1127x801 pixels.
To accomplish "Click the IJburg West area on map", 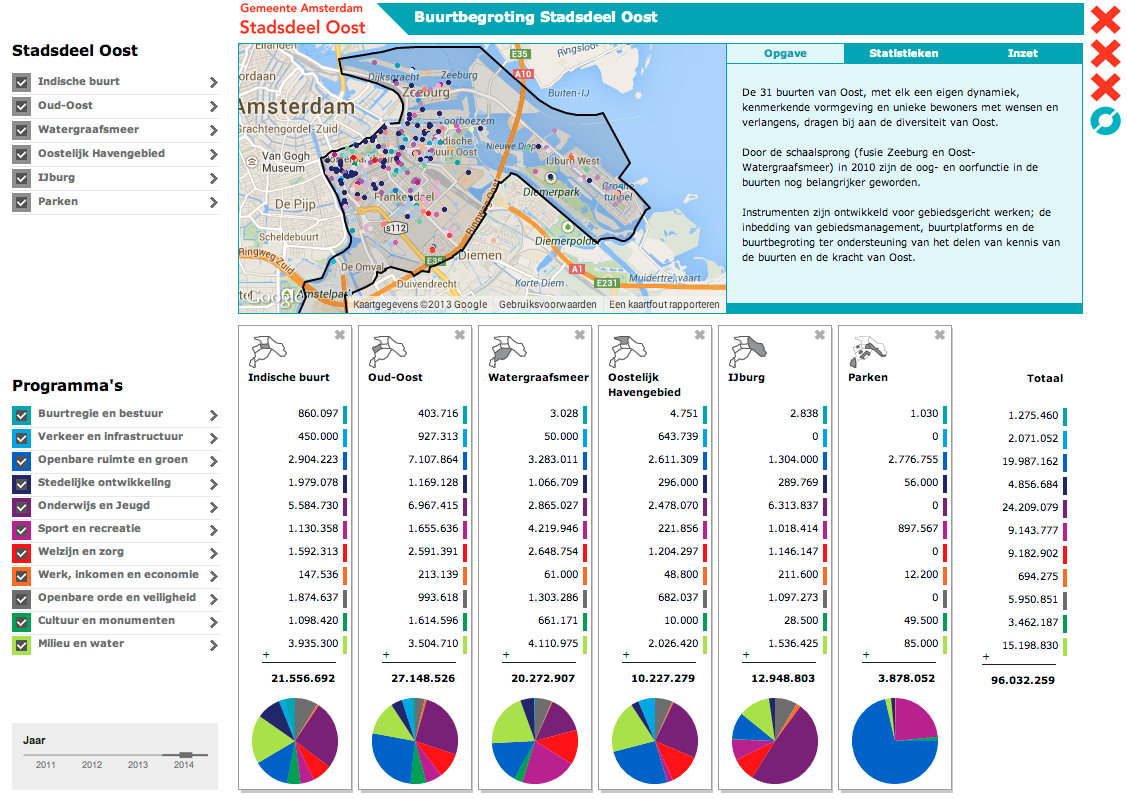I will click(x=572, y=161).
